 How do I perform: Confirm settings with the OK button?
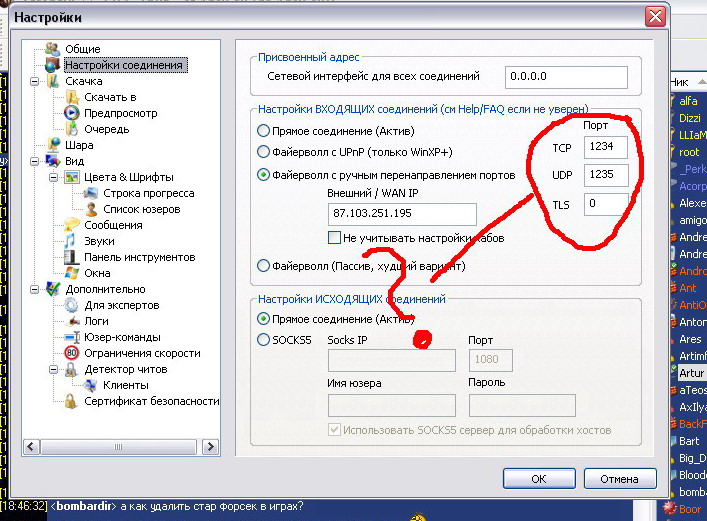(x=539, y=479)
